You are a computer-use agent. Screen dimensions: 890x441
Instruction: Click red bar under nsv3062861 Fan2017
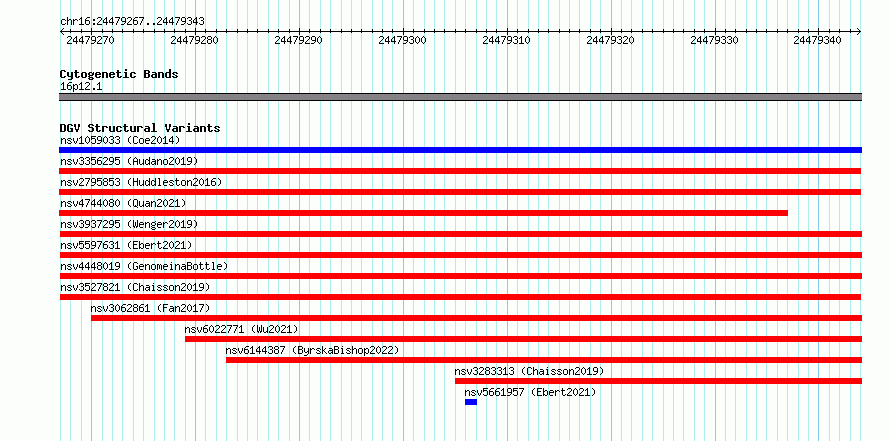476,318
